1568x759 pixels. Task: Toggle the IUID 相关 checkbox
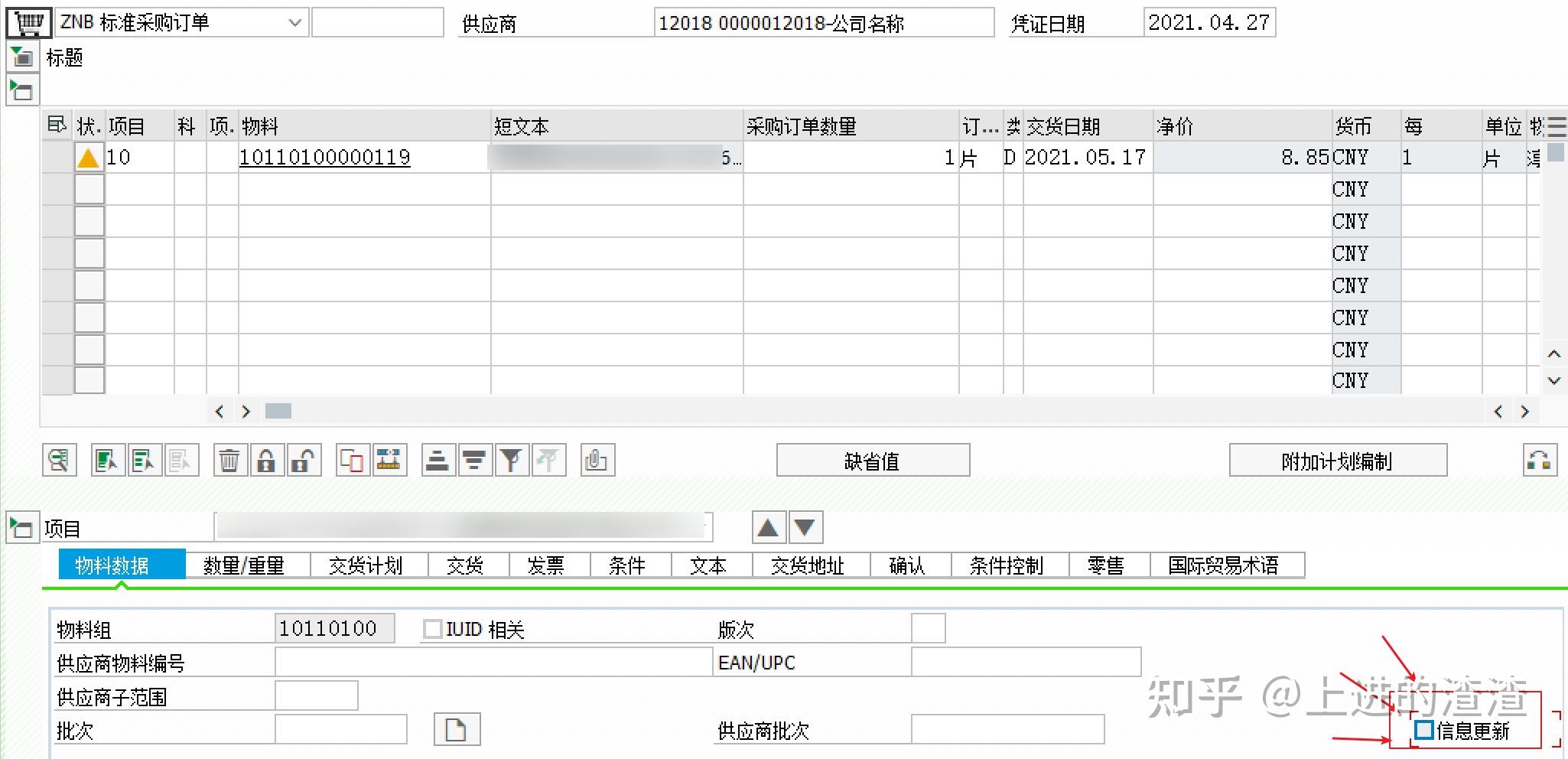(x=433, y=628)
